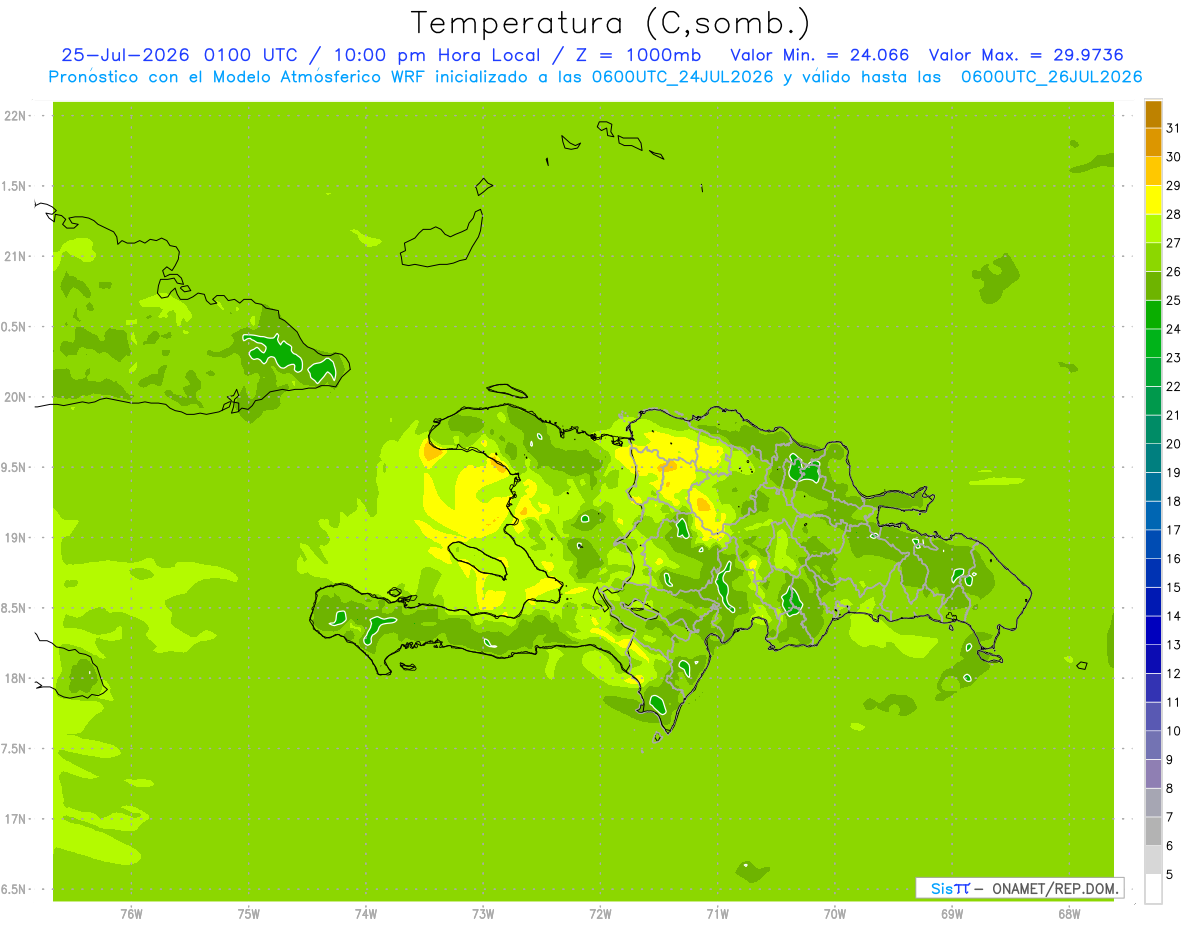The width and height of the screenshot is (1200, 927).
Task: Click the 19N latitude label
Action: click(16, 538)
